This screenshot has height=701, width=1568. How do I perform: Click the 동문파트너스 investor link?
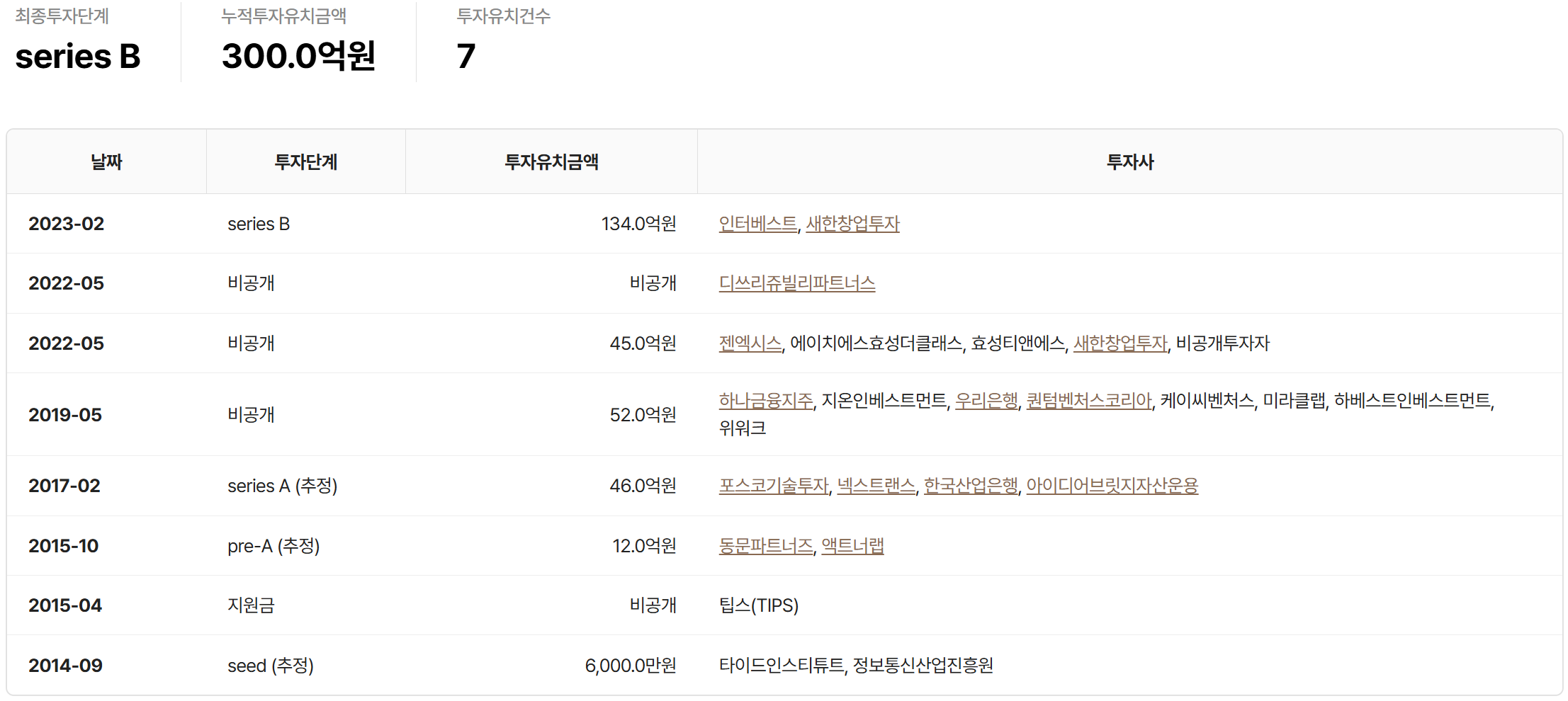pyautogui.click(x=765, y=546)
